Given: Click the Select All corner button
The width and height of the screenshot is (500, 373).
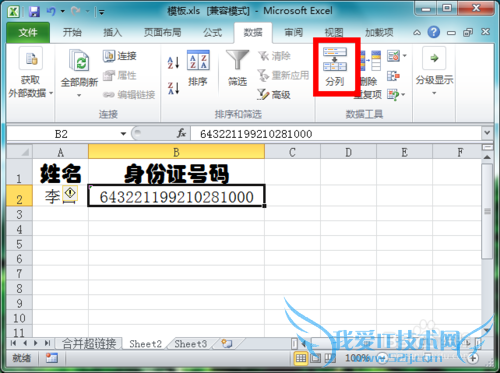Looking at the screenshot, I should tap(20, 152).
